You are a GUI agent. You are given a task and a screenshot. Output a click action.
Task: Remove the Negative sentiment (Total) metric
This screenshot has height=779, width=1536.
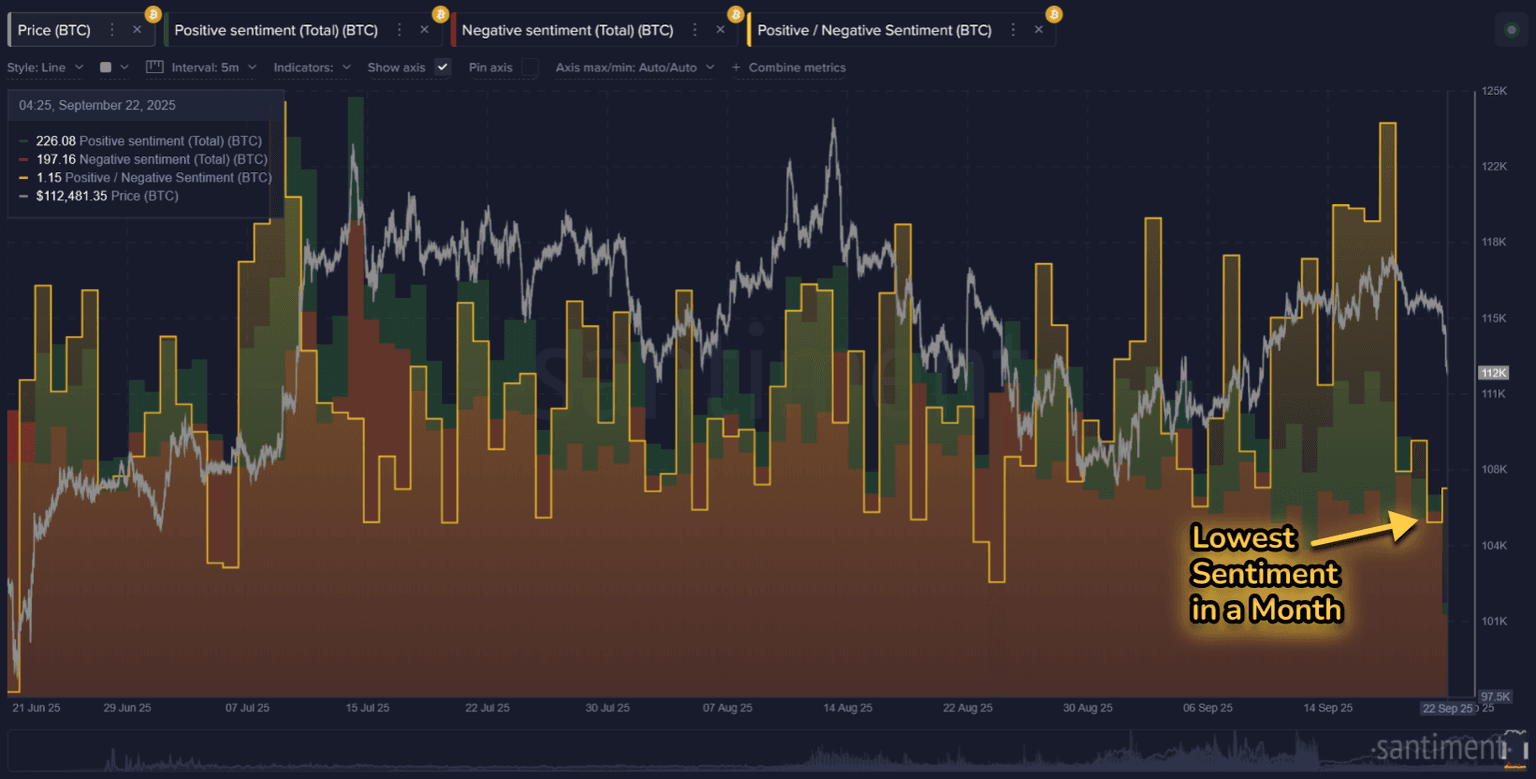720,30
